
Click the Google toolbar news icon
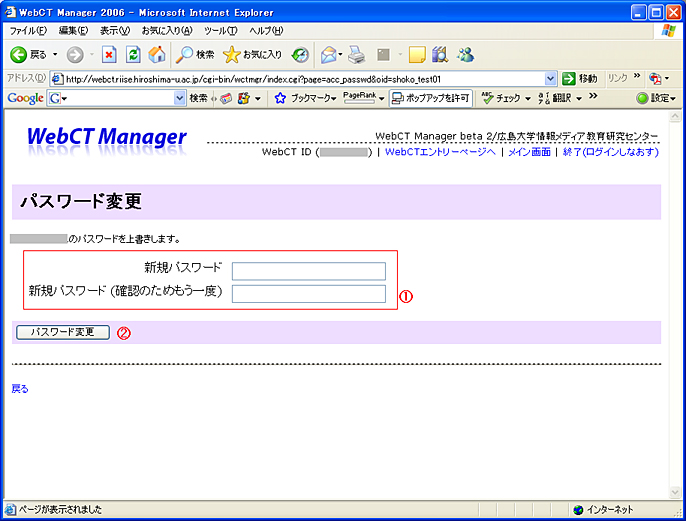tap(226, 98)
